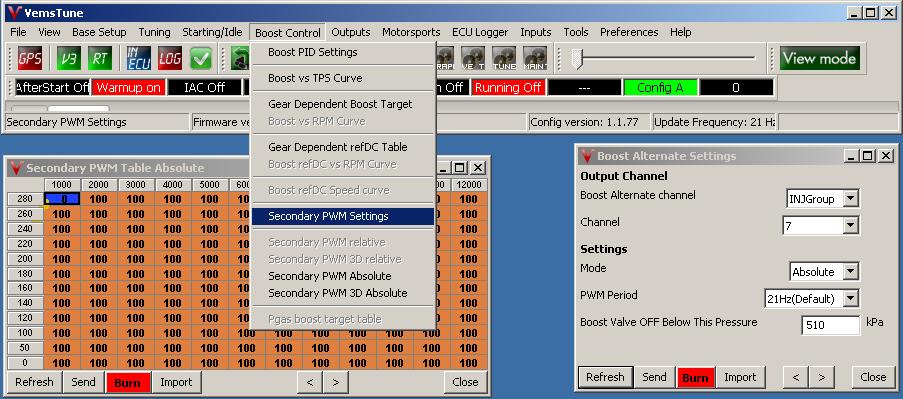Click Send in Secondary PWM Table window
The image size is (903, 399).
[x=84, y=382]
